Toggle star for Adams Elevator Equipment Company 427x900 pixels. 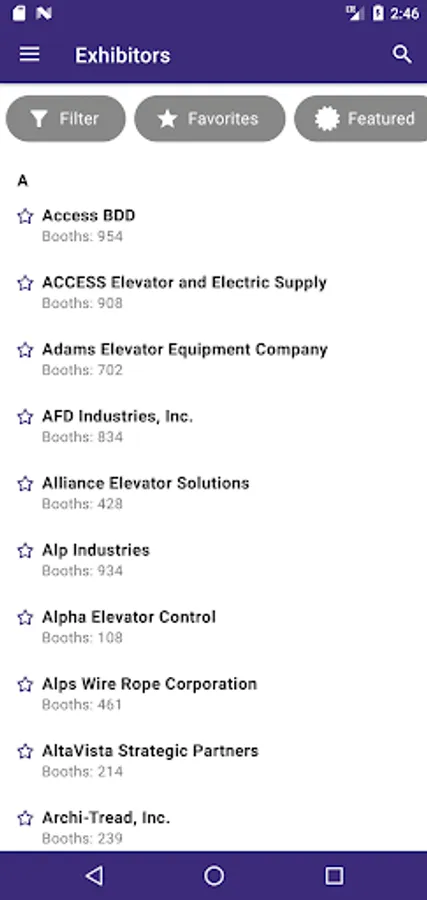(25, 350)
